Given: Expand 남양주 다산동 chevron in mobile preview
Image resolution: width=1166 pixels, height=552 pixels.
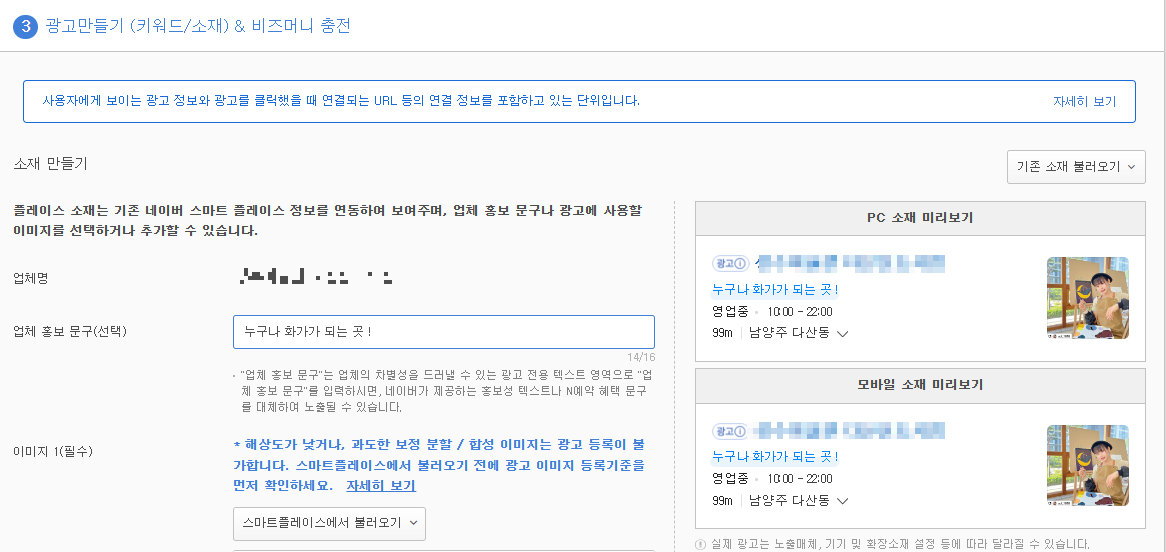Looking at the screenshot, I should (x=843, y=501).
